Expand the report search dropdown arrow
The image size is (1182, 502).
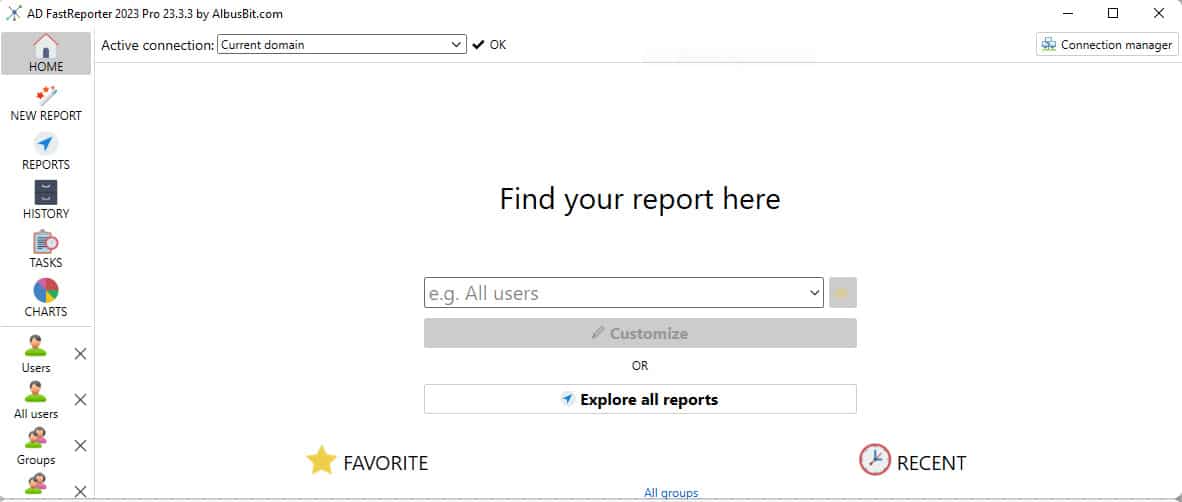[x=814, y=292]
